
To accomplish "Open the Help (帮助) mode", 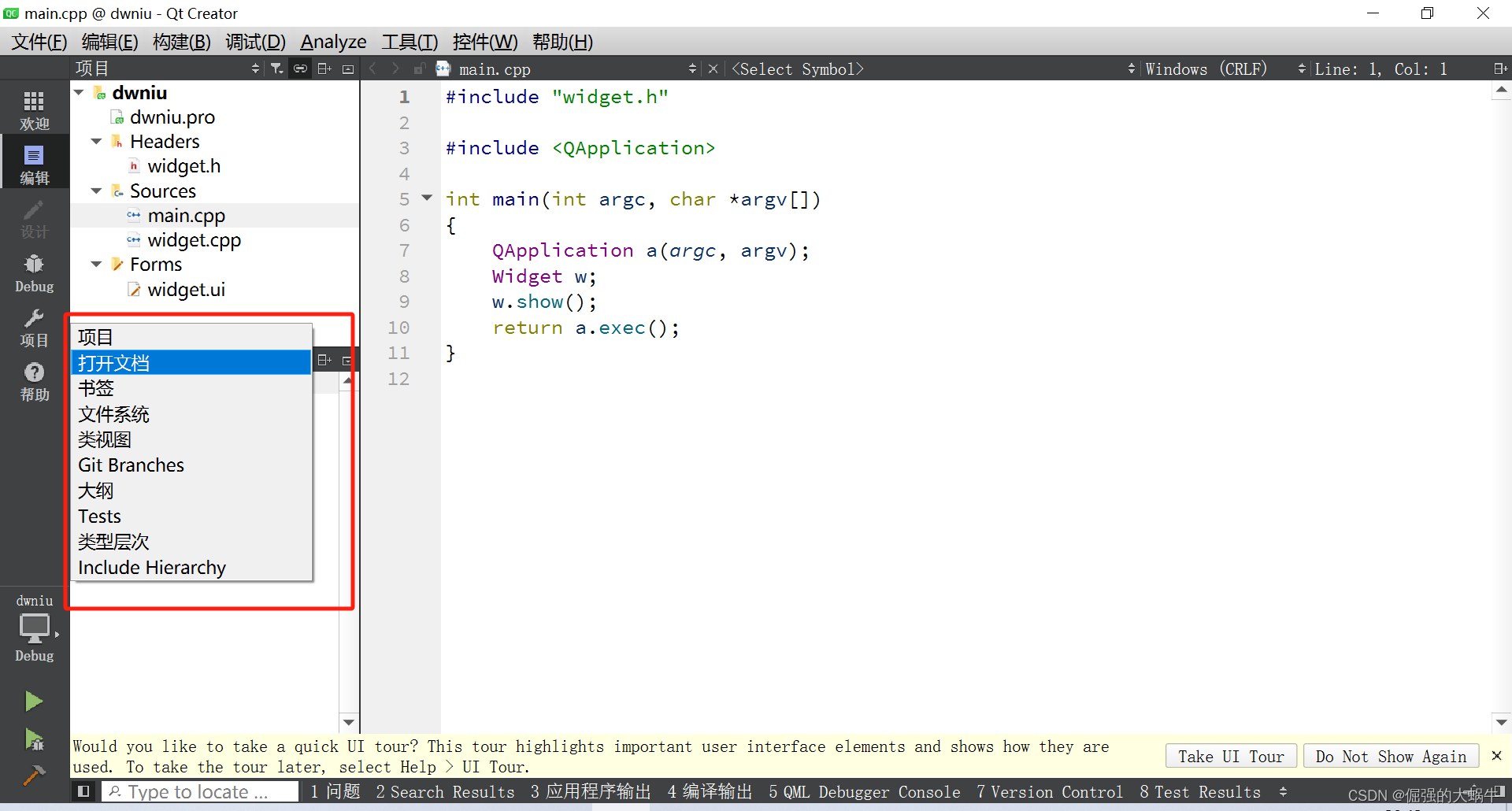I will coord(34,381).
